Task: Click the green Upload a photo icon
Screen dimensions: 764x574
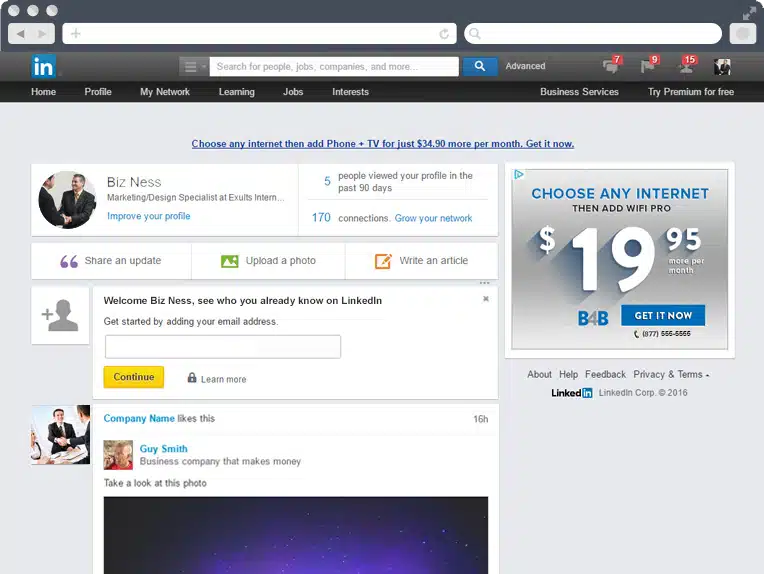Action: click(229, 261)
